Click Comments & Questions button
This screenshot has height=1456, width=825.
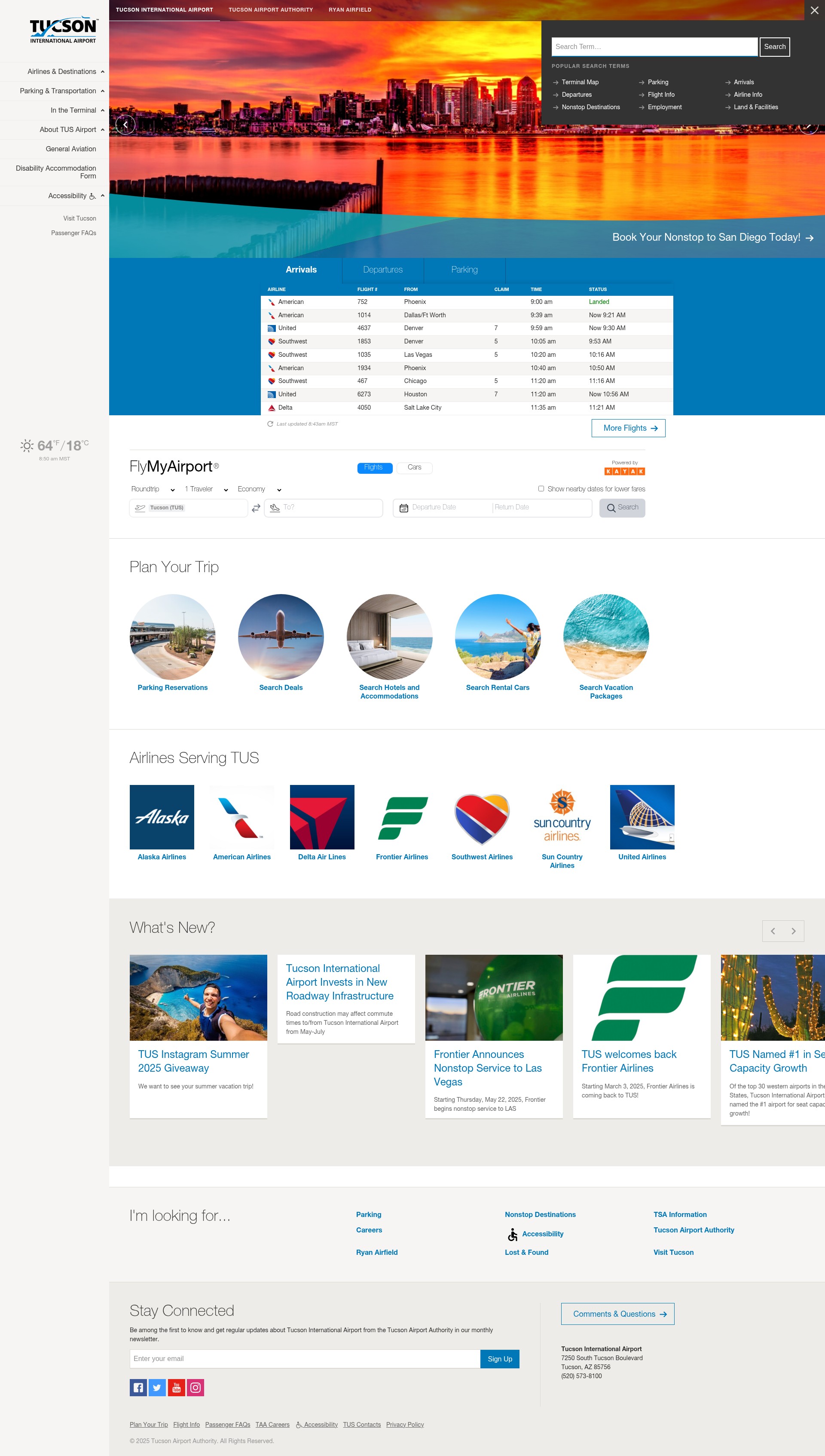point(617,1314)
